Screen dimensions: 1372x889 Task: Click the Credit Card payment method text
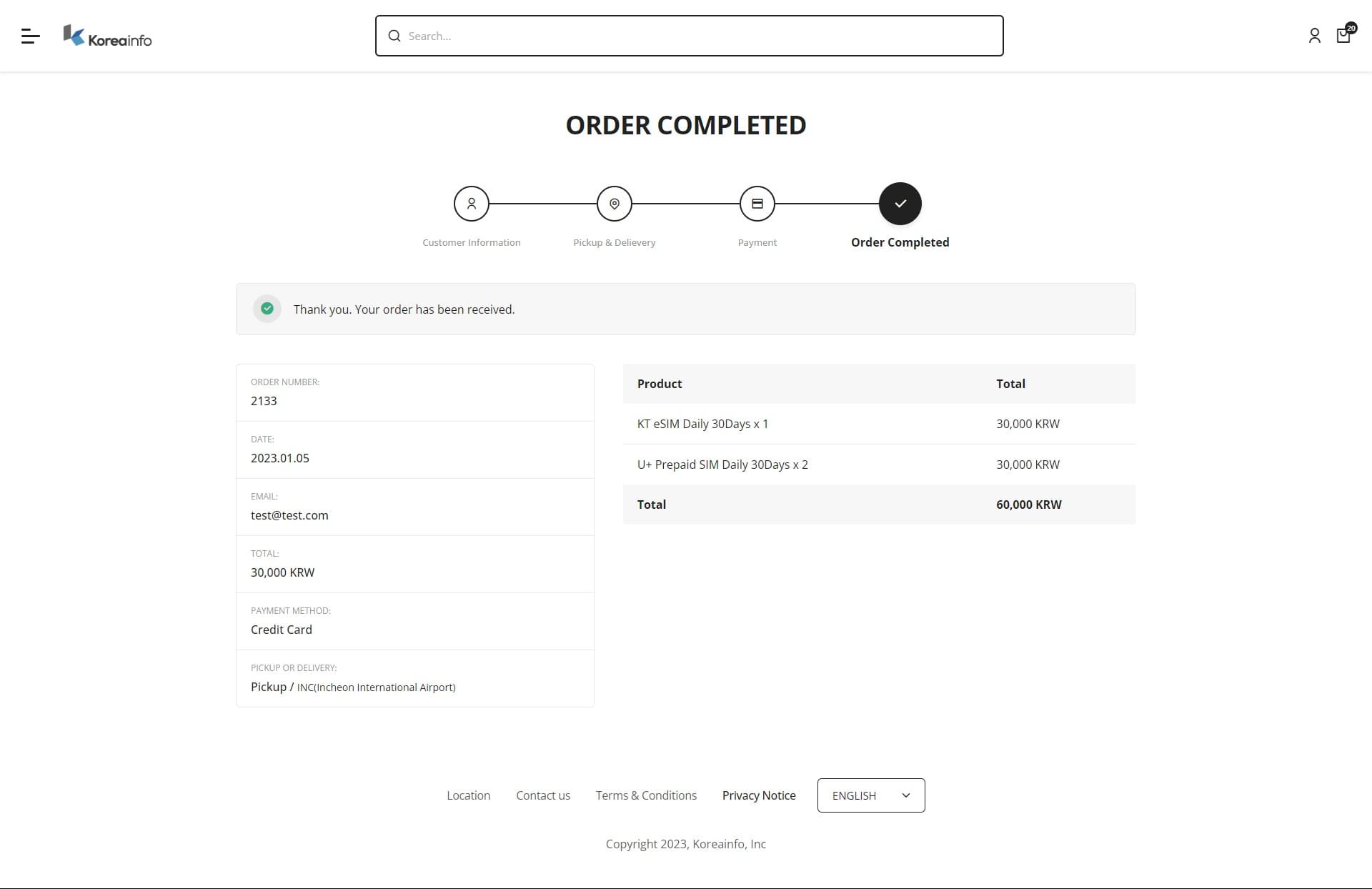[282, 630]
